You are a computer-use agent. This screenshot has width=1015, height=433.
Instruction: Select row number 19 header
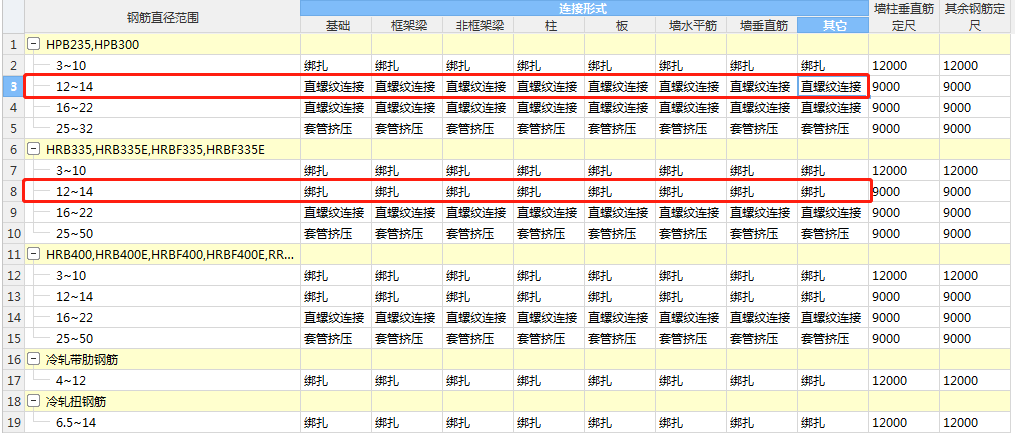(12, 422)
